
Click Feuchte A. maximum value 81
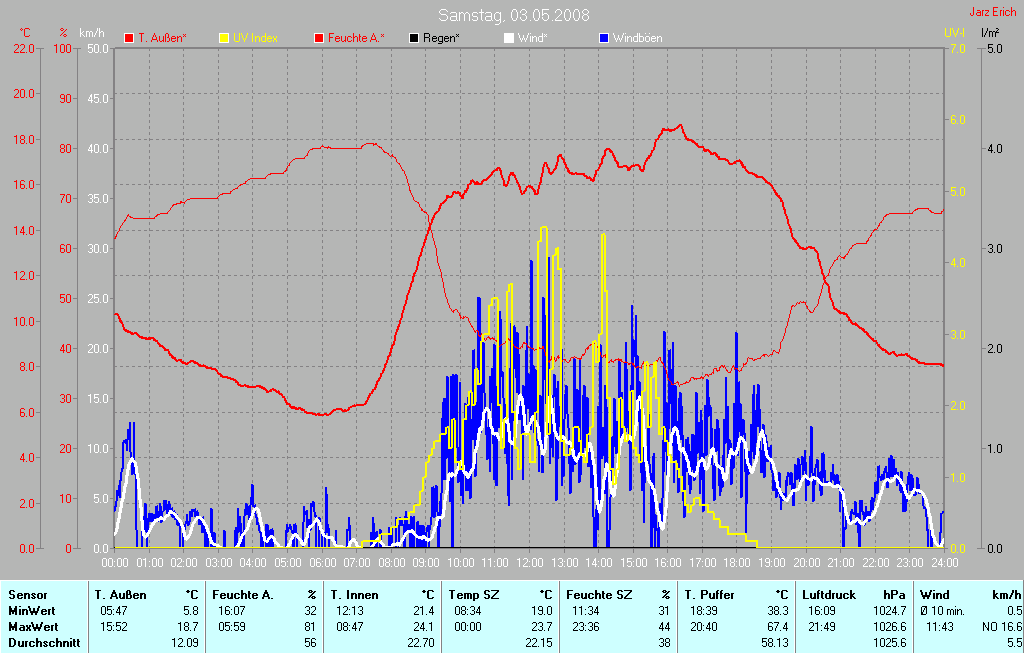coord(310,627)
